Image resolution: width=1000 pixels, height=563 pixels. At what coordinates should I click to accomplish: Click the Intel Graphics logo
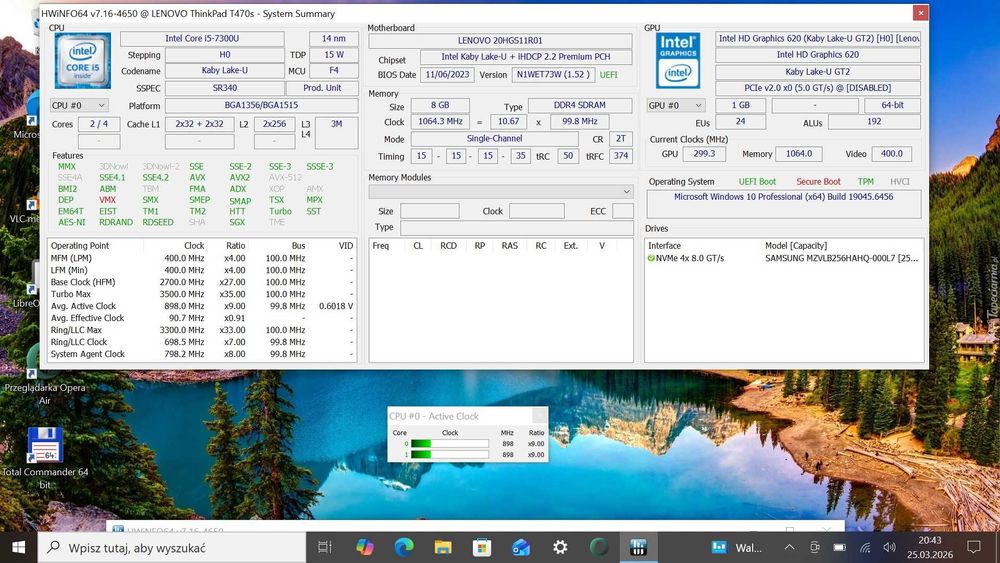click(x=678, y=61)
